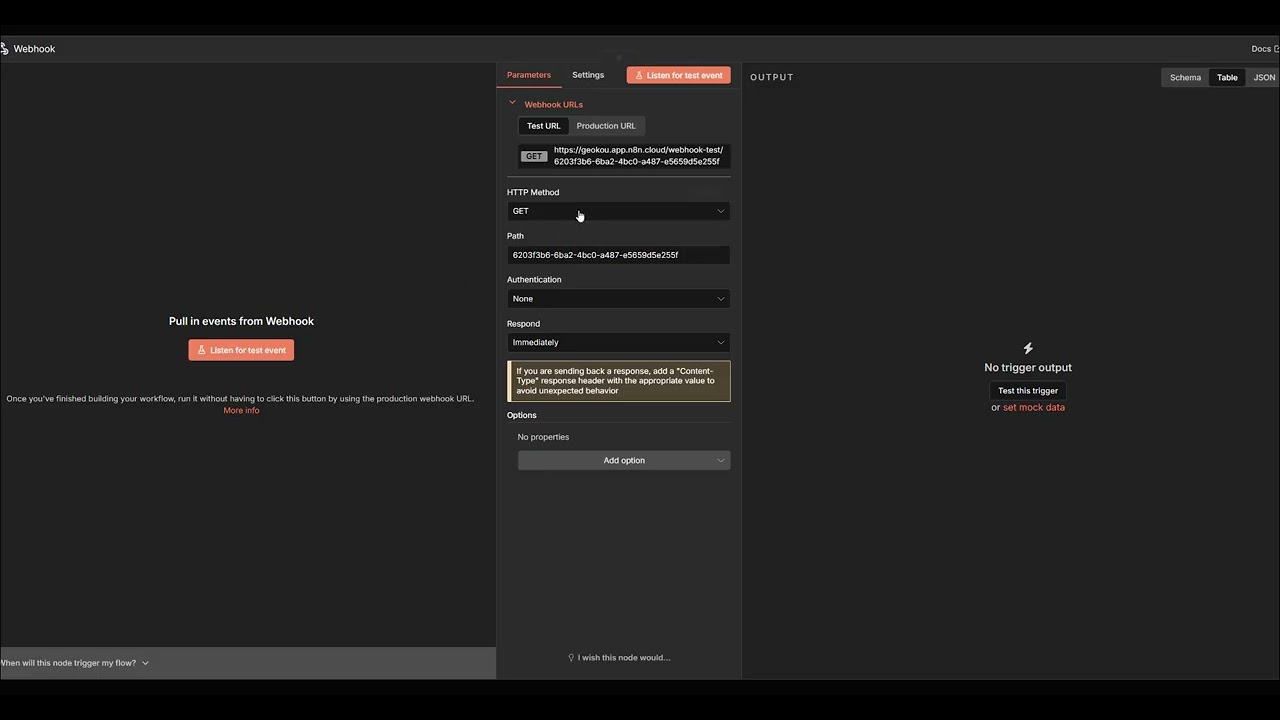The image size is (1280, 720).
Task: Switch to the Settings tab
Action: pyautogui.click(x=588, y=75)
